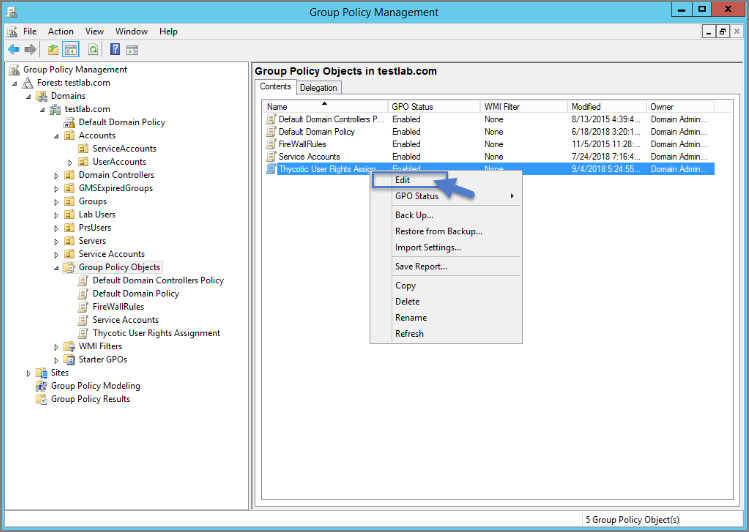Image resolution: width=749 pixels, height=532 pixels.
Task: Toggle the Show/Hide Console Tree icon
Action: (71, 49)
